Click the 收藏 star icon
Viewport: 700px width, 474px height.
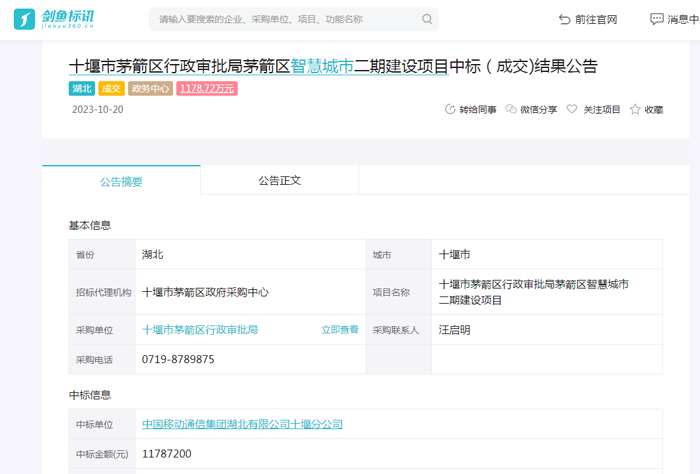(635, 109)
